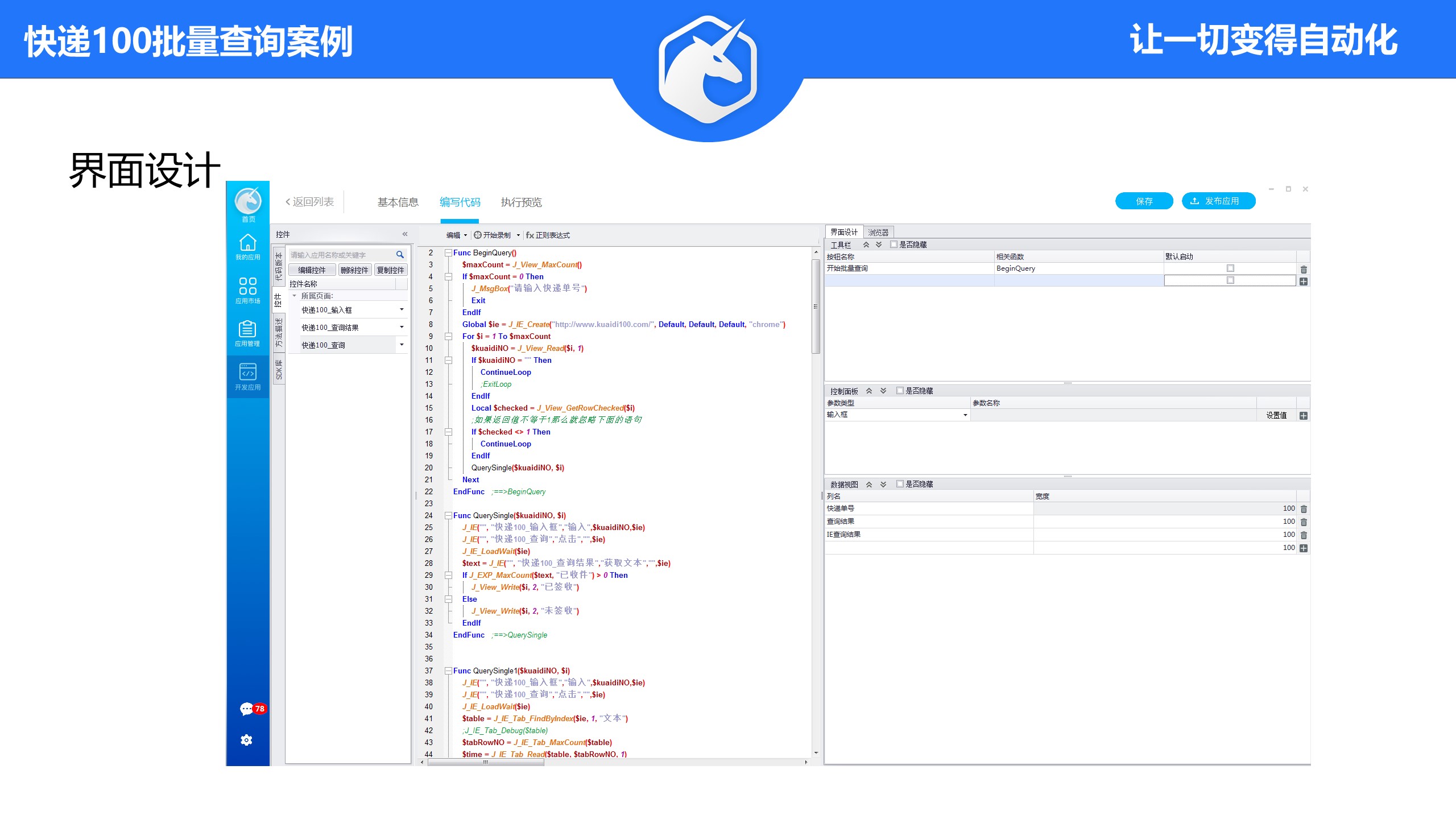1456x819 pixels.
Task: Expand the 快递100_查询结果 control dropdown
Action: click(x=402, y=327)
